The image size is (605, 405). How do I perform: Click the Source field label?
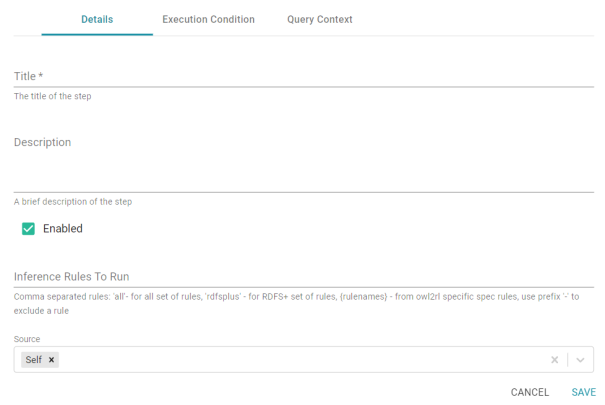(x=27, y=339)
